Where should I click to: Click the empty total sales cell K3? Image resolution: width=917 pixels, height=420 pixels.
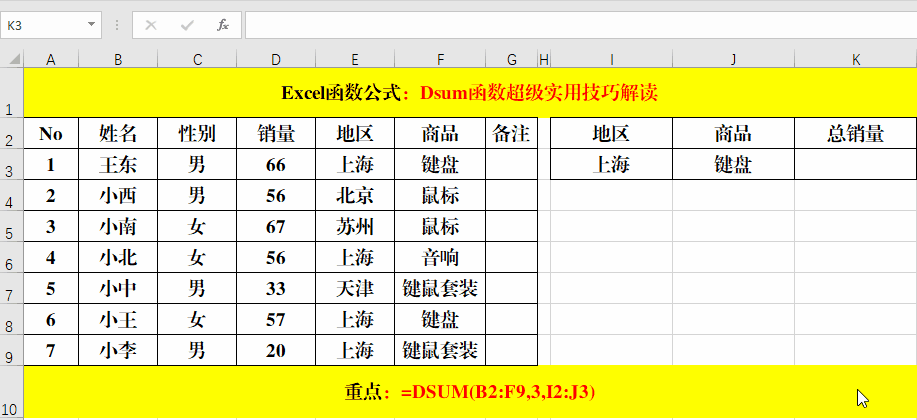pos(855,165)
